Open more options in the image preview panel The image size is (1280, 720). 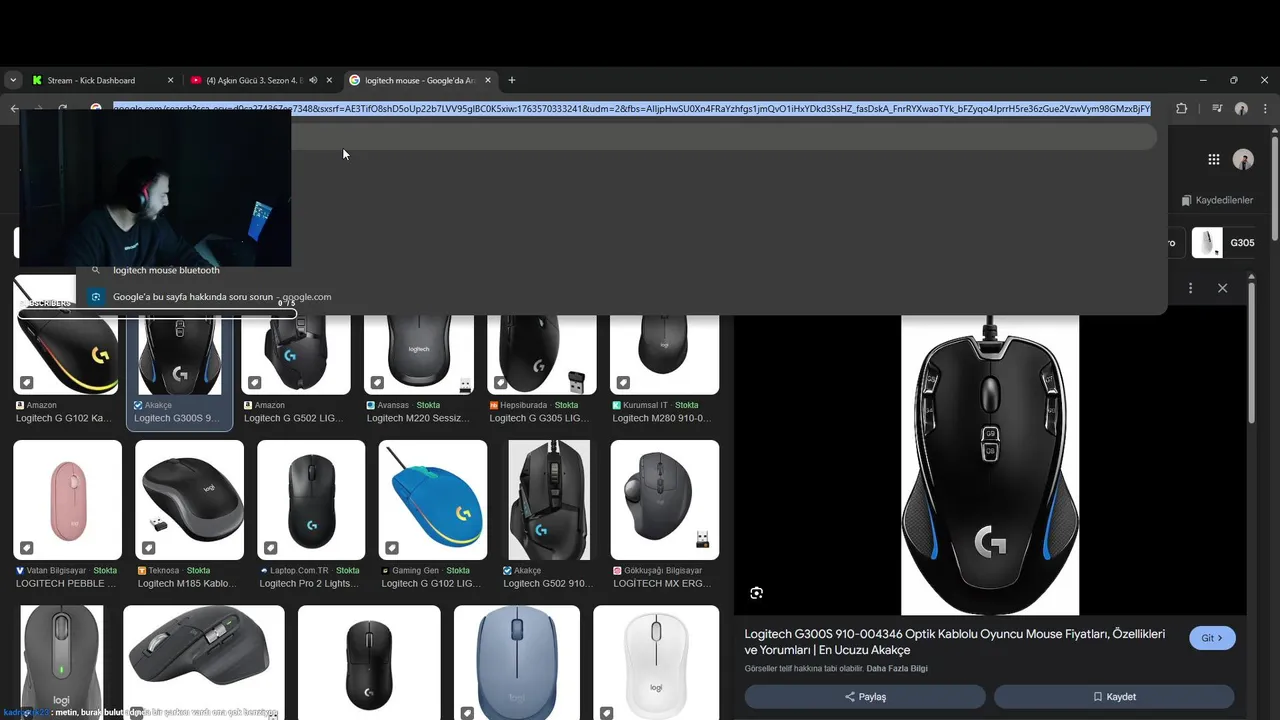point(1190,288)
